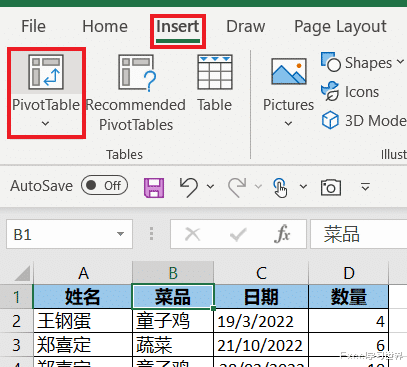Click cell 童子鸡 in row 2
This screenshot has height=367, width=407.
coord(173,321)
